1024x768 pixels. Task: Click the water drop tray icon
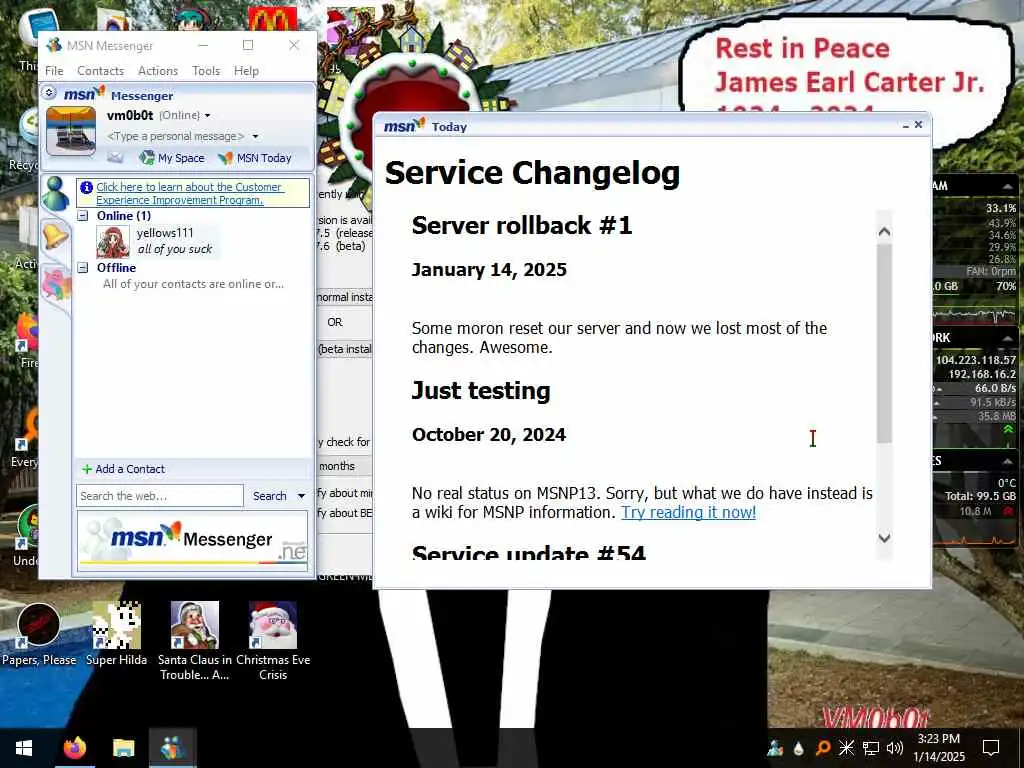tap(798, 748)
